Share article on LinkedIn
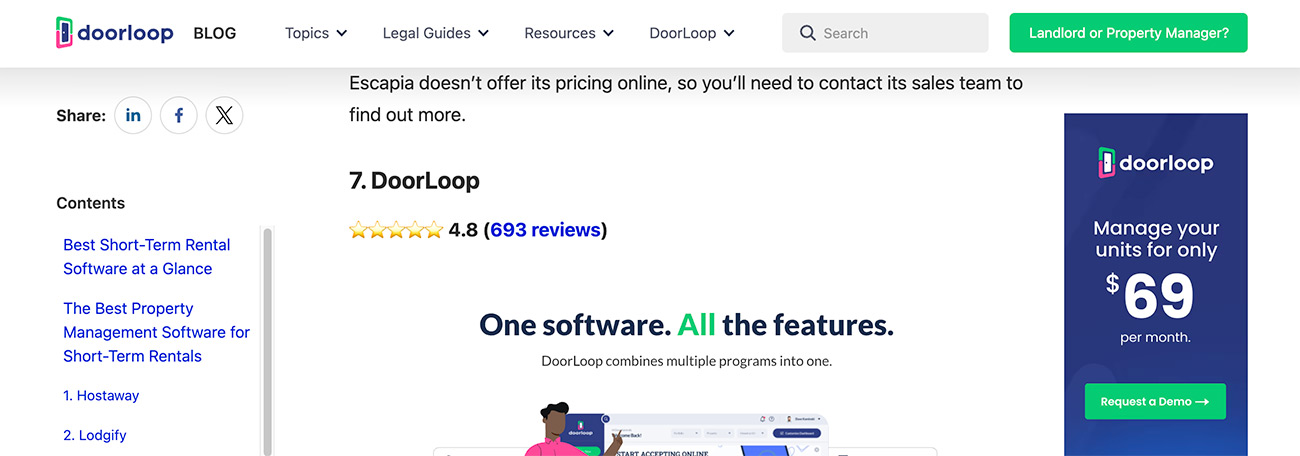The height and width of the screenshot is (456, 1300). [x=133, y=116]
